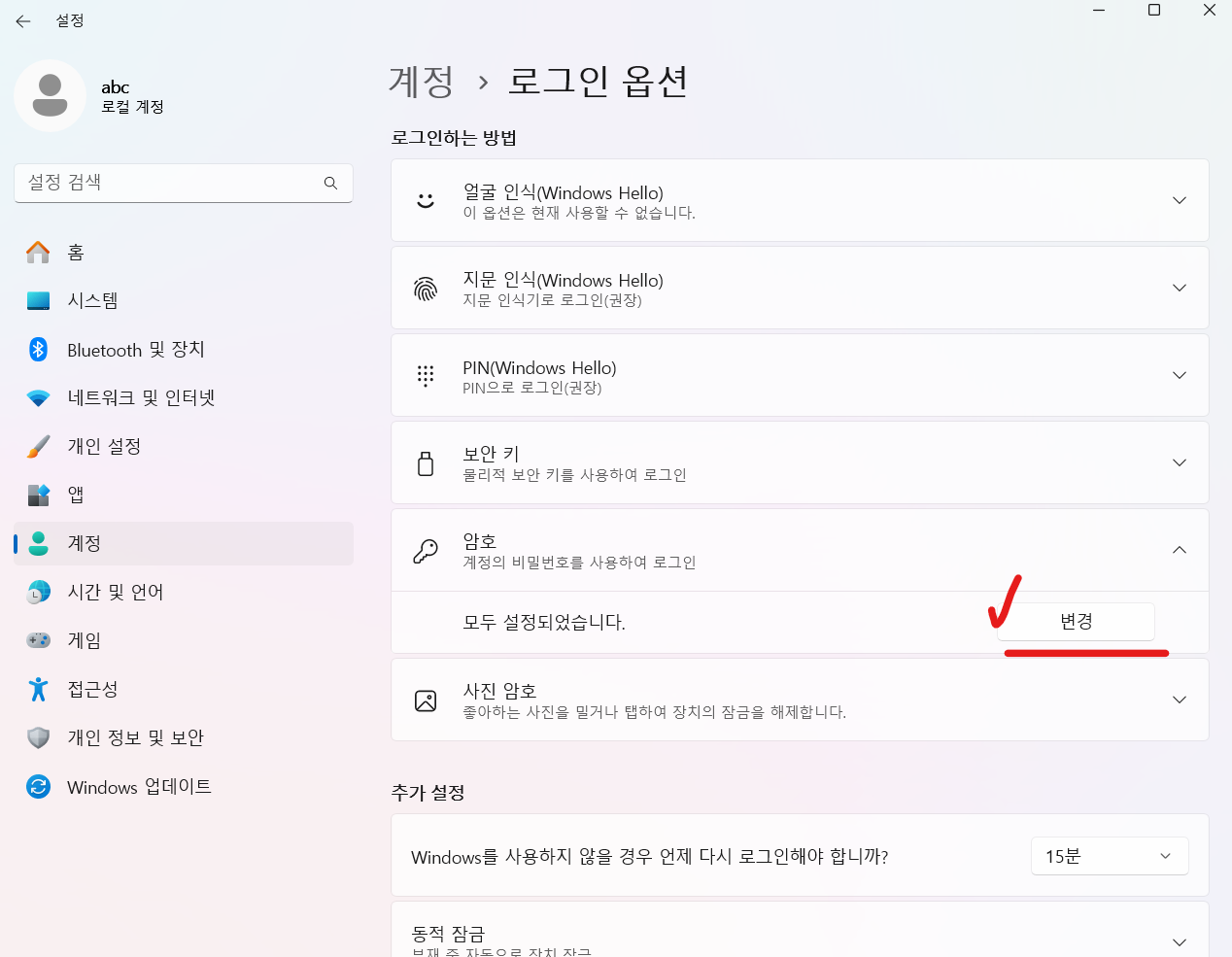1232x957 pixels.
Task: Click the 개인 정보 및 보안 shield icon
Action: point(38,738)
